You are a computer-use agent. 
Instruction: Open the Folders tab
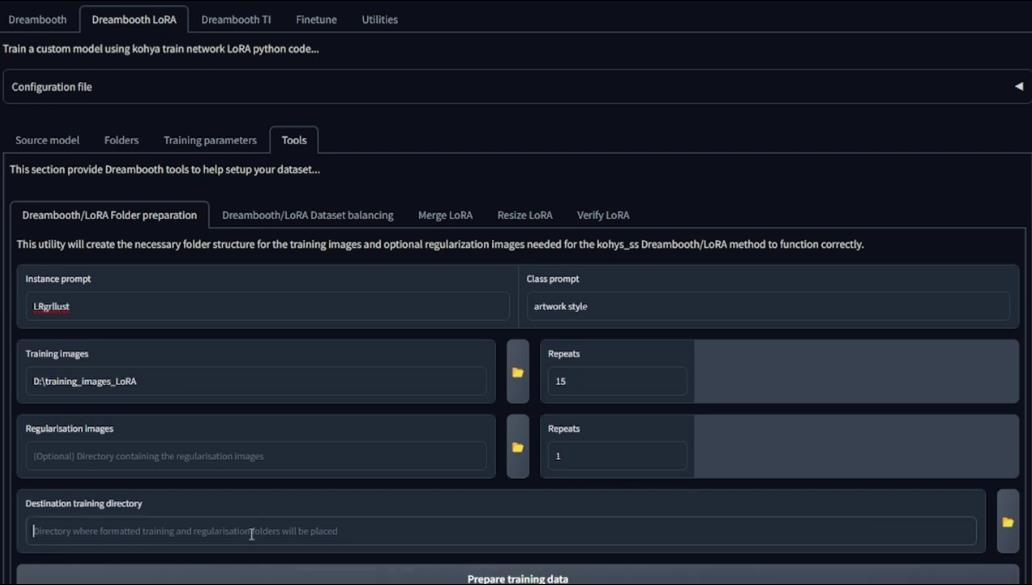tap(121, 140)
